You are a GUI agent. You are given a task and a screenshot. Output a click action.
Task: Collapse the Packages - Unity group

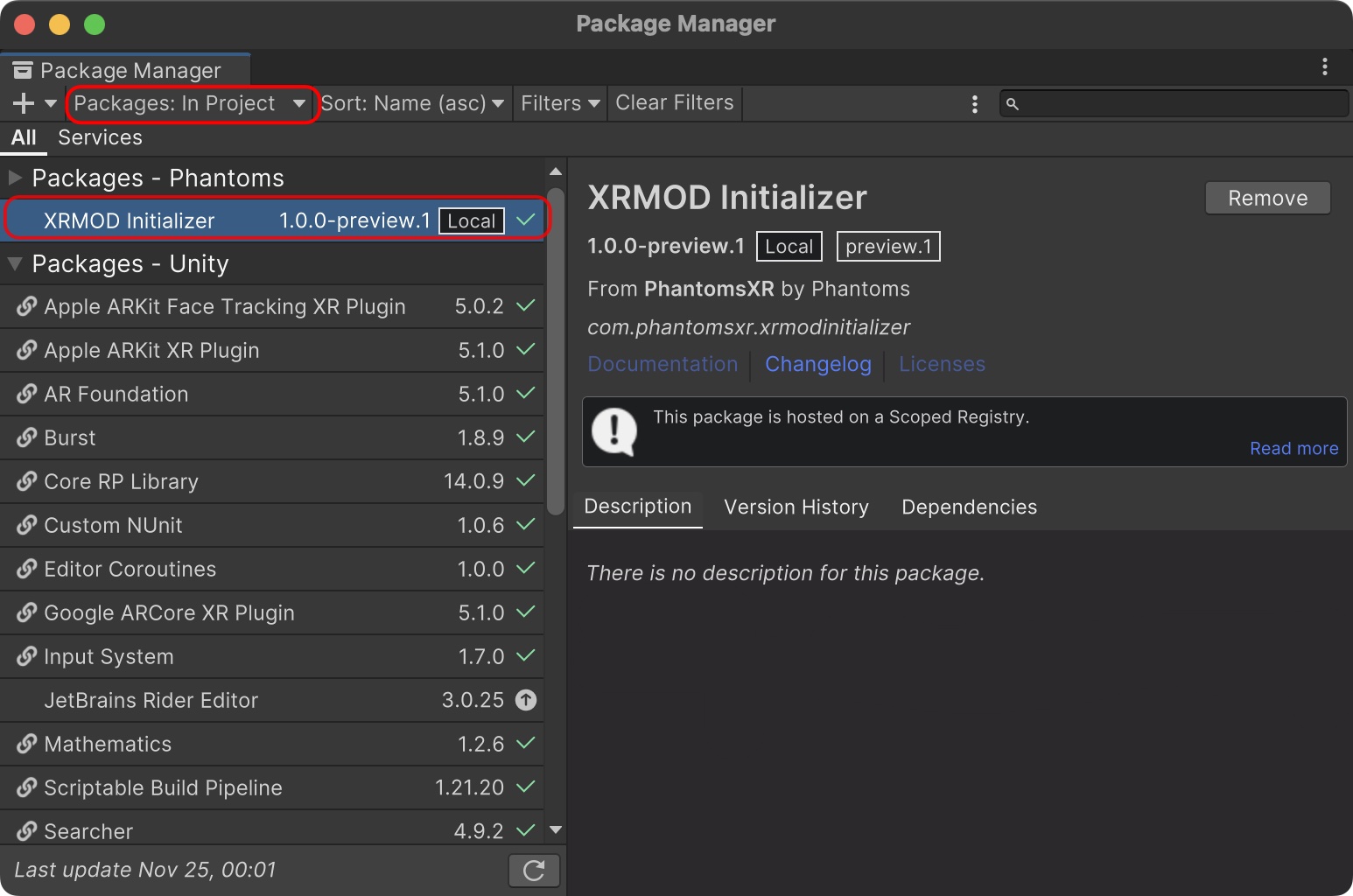click(15, 263)
